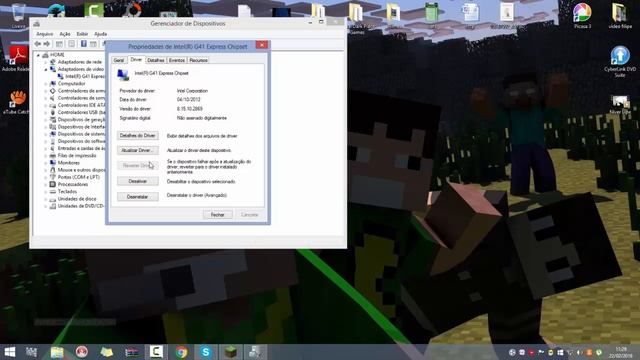Select Portas (COM e LPT) tree item
The height and width of the screenshot is (360, 640).
(x=78, y=177)
